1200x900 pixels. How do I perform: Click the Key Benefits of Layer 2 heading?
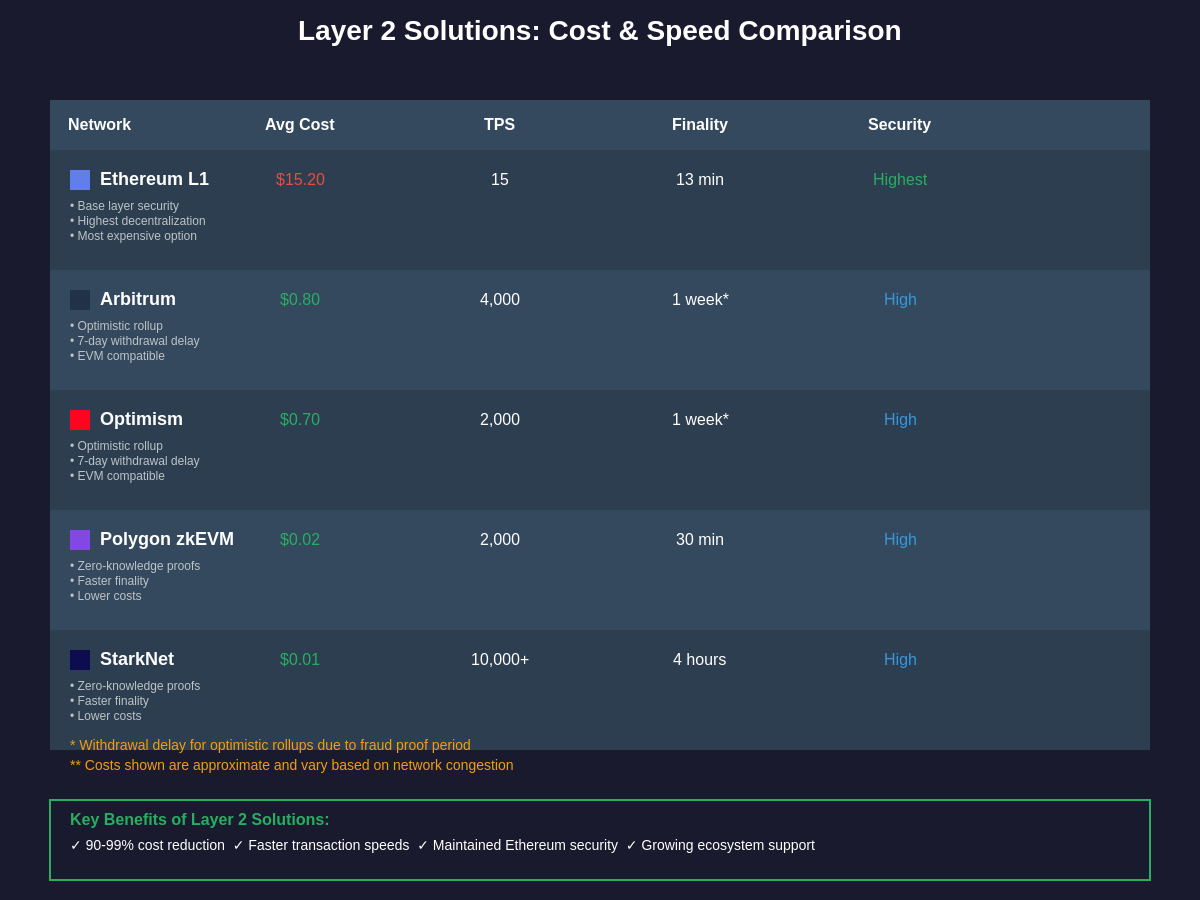[x=200, y=820]
